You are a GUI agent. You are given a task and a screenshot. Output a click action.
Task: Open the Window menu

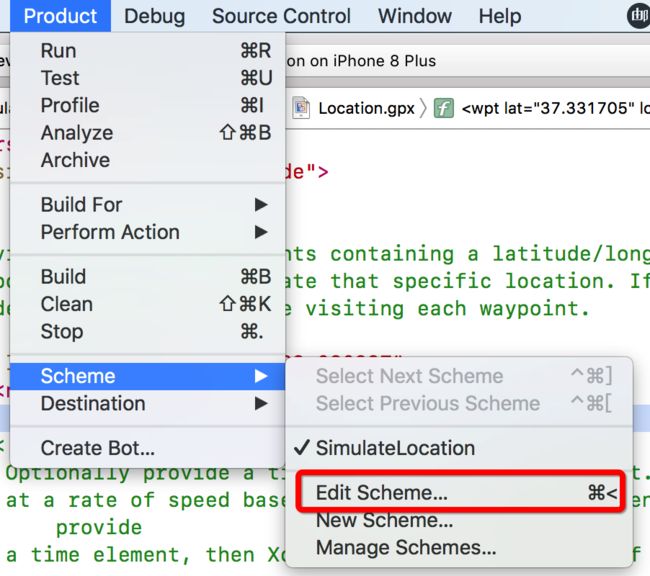[415, 16]
